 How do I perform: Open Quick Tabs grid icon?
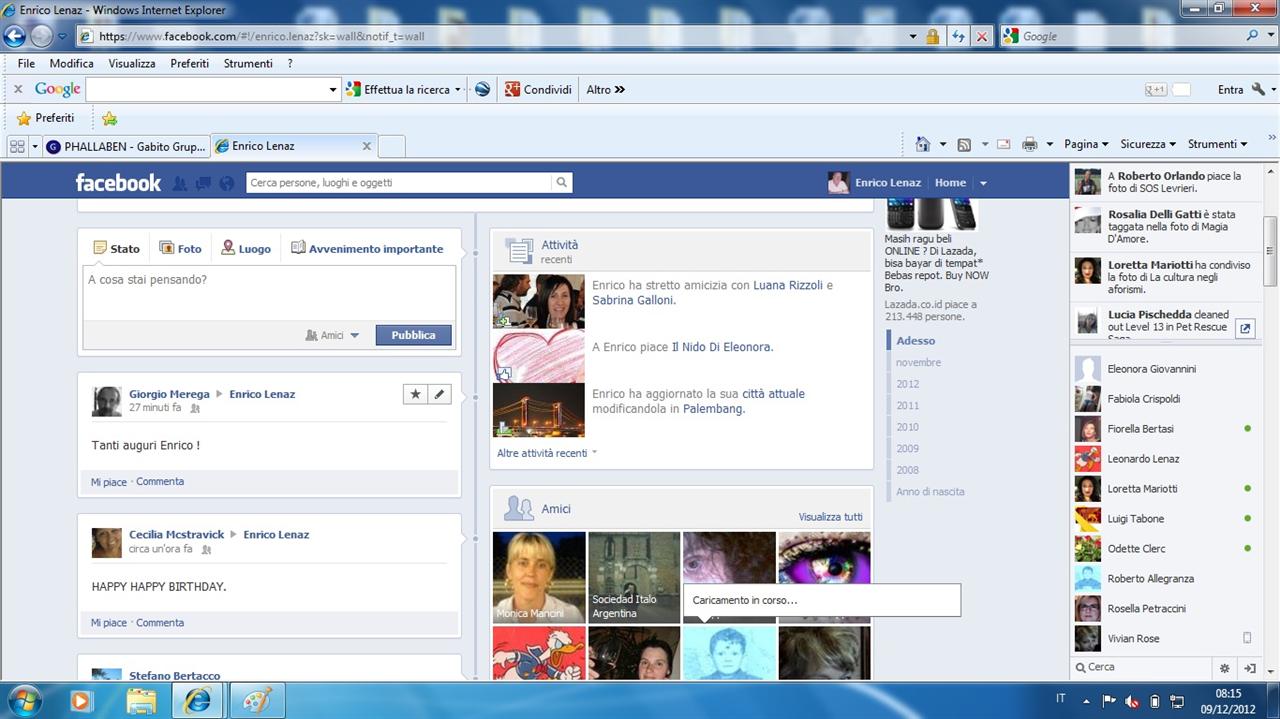point(17,146)
